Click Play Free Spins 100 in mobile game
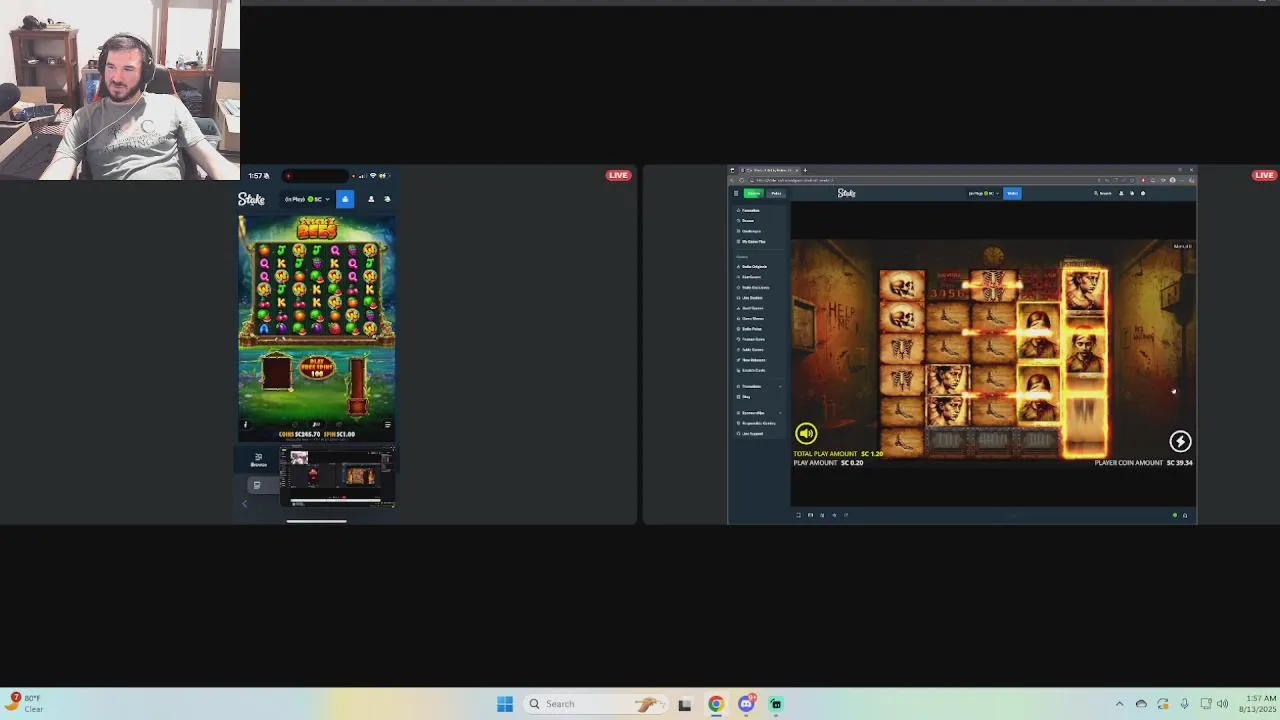 [x=317, y=367]
